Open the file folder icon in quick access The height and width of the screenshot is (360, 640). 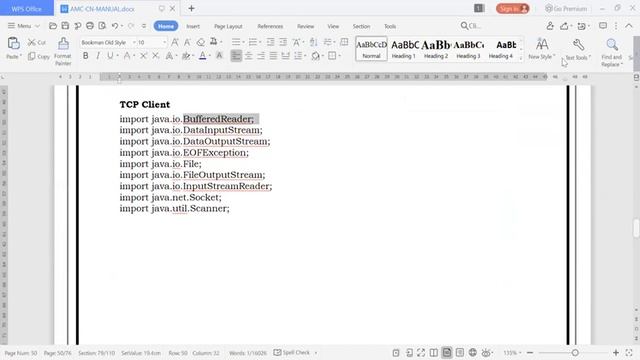tap(53, 26)
